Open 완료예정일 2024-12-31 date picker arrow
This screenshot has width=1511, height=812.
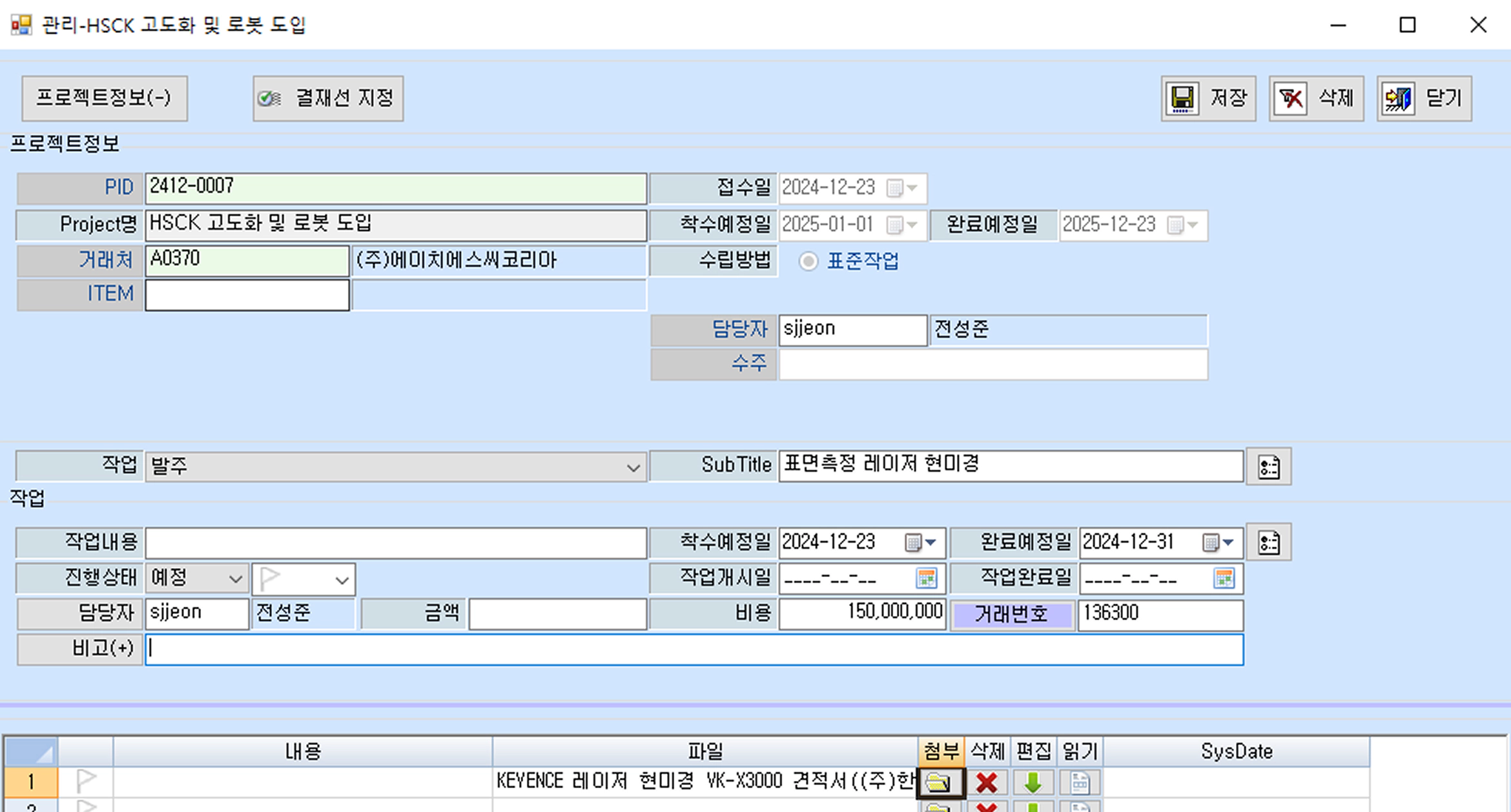1228,542
